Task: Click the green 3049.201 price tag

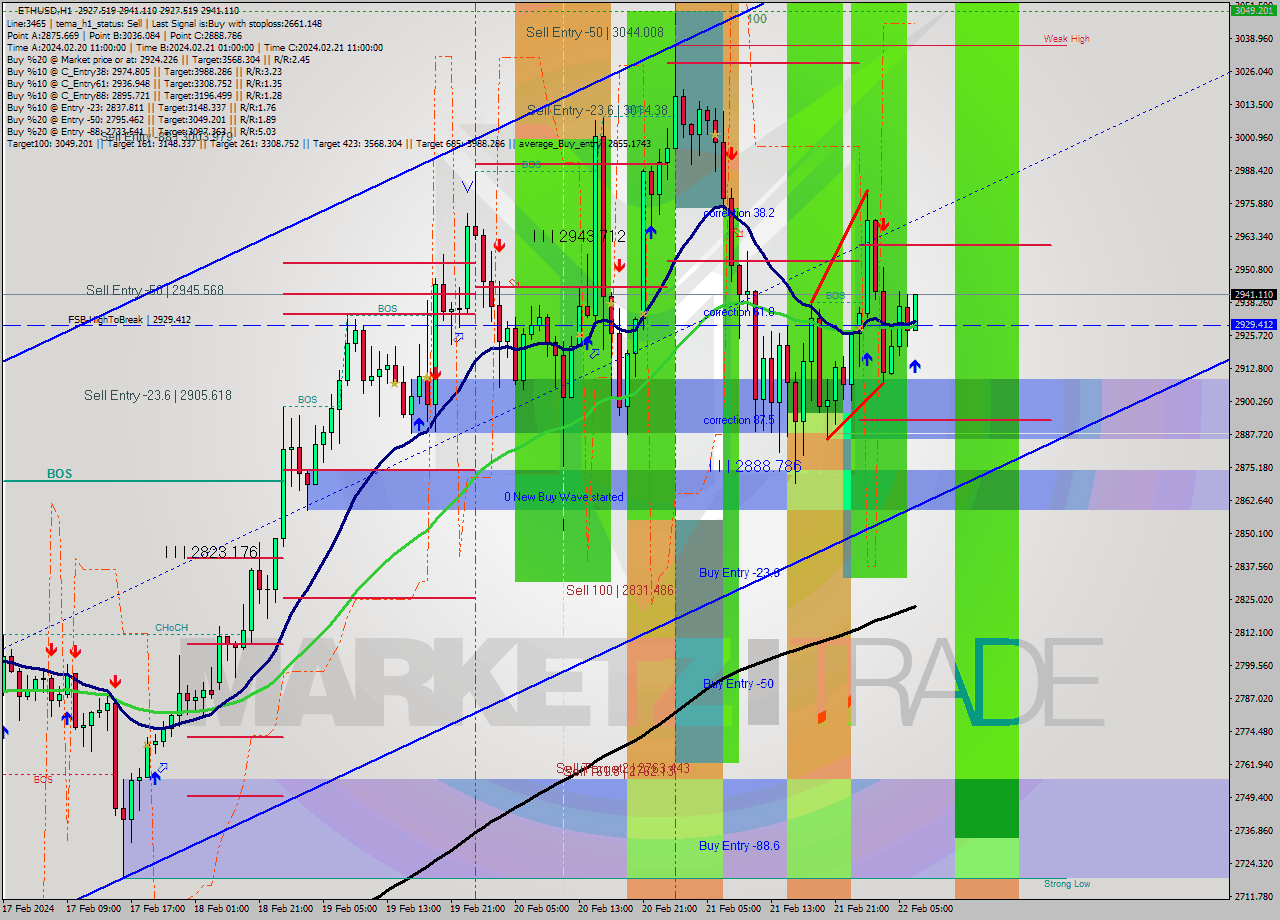Action: [1254, 10]
